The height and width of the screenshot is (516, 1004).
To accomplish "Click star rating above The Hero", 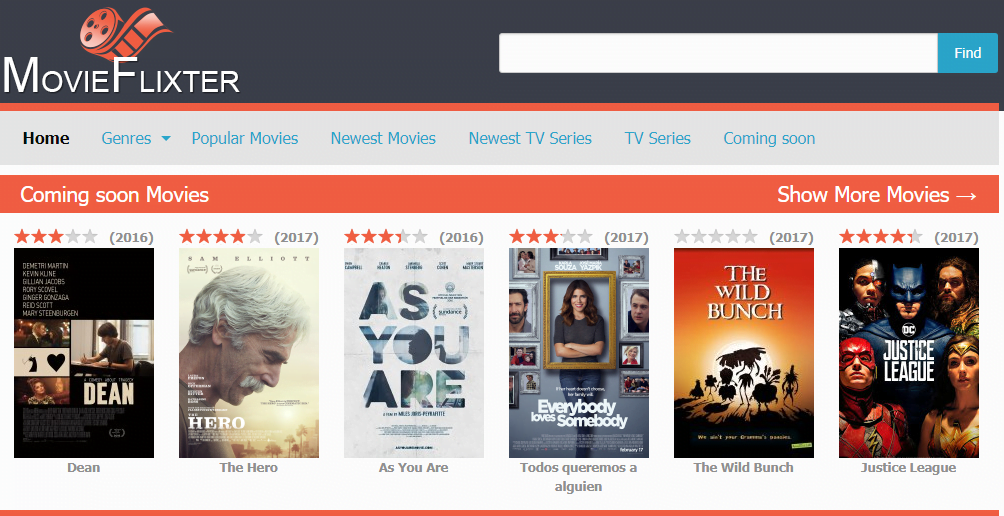I will (x=221, y=237).
